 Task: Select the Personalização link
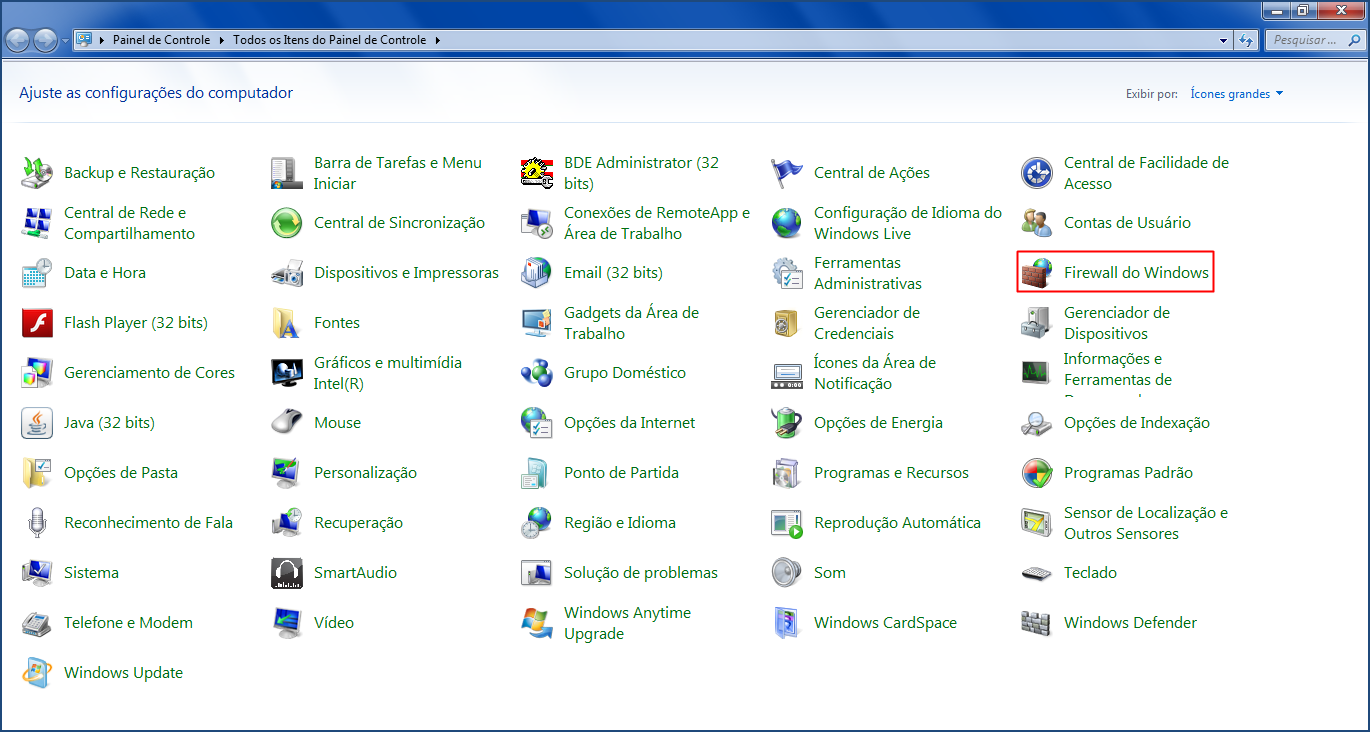[x=365, y=473]
